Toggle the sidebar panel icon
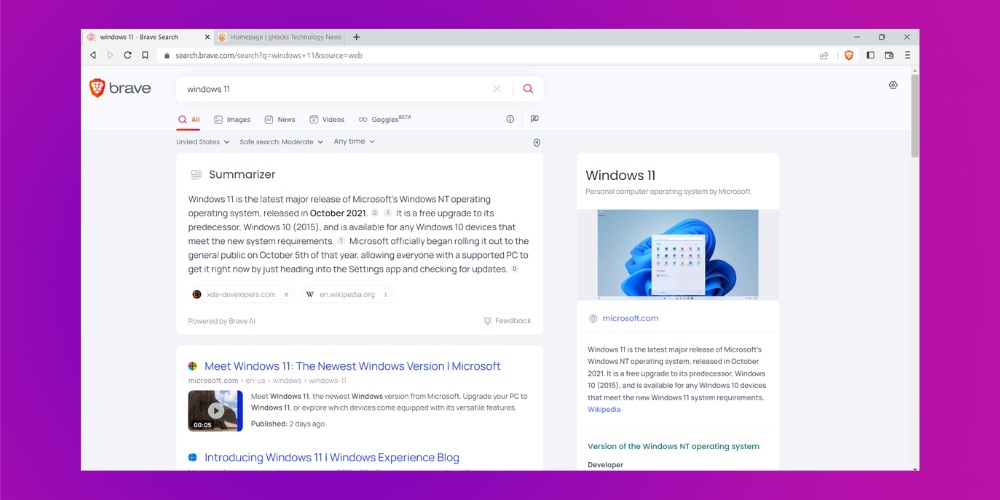The width and height of the screenshot is (1000, 500). point(870,55)
